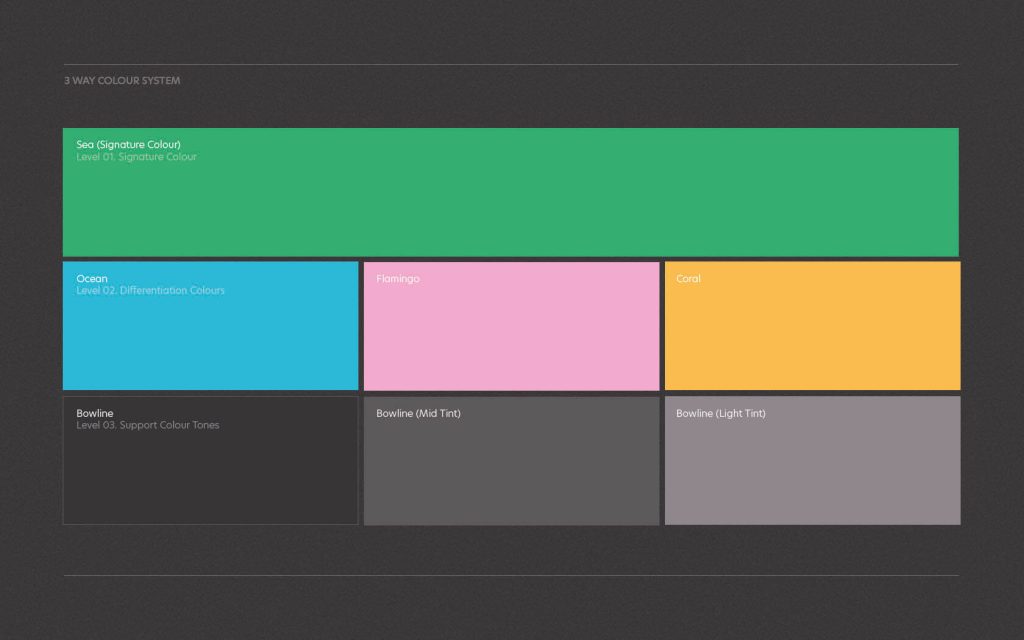
Task: Click the 'Flamingo' label text
Action: click(398, 279)
